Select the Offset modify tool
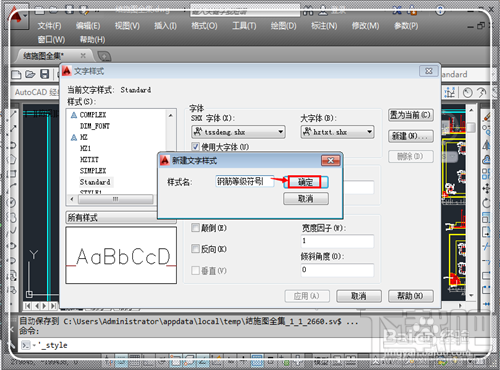Image resolution: width=500 pixels, height=370 pixels. click(486, 159)
